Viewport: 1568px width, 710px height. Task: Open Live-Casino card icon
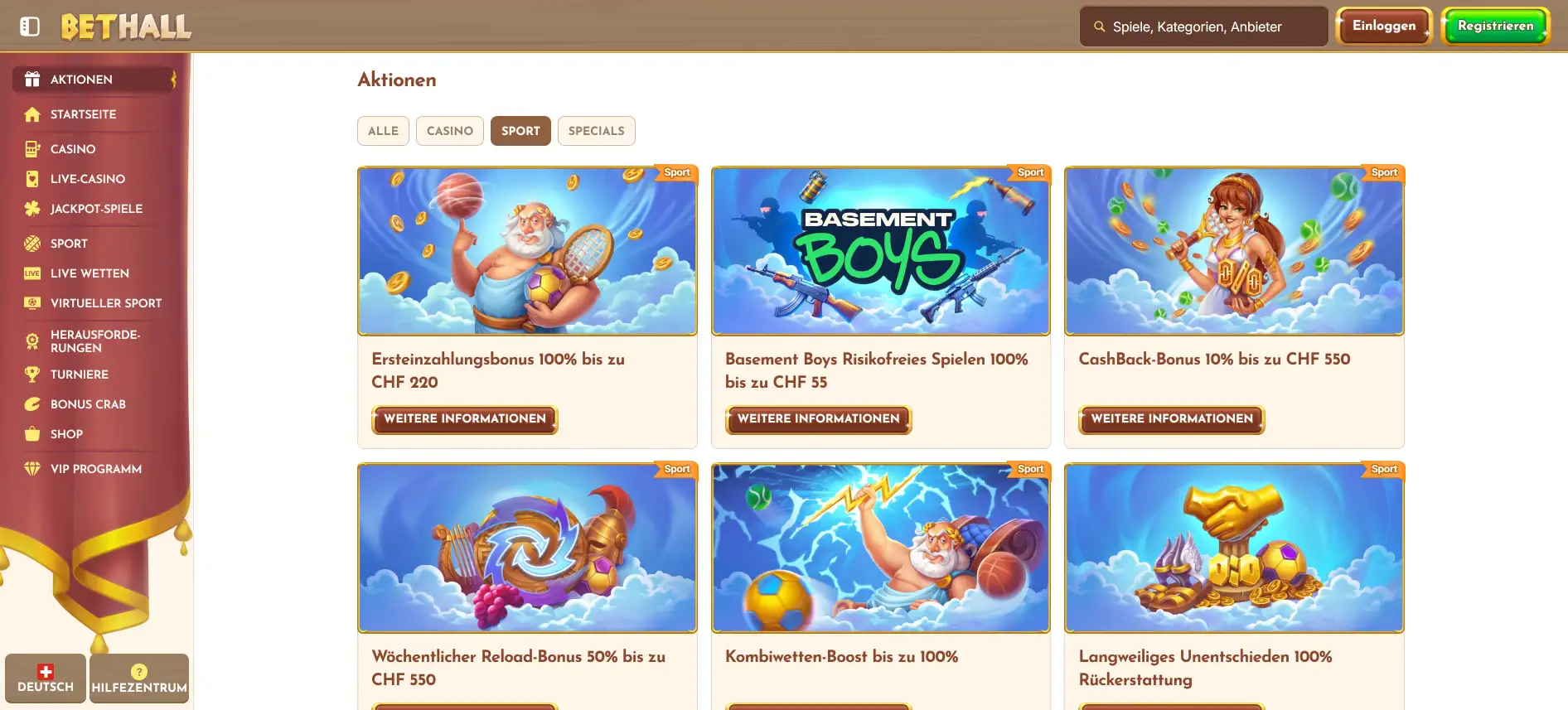[32, 179]
